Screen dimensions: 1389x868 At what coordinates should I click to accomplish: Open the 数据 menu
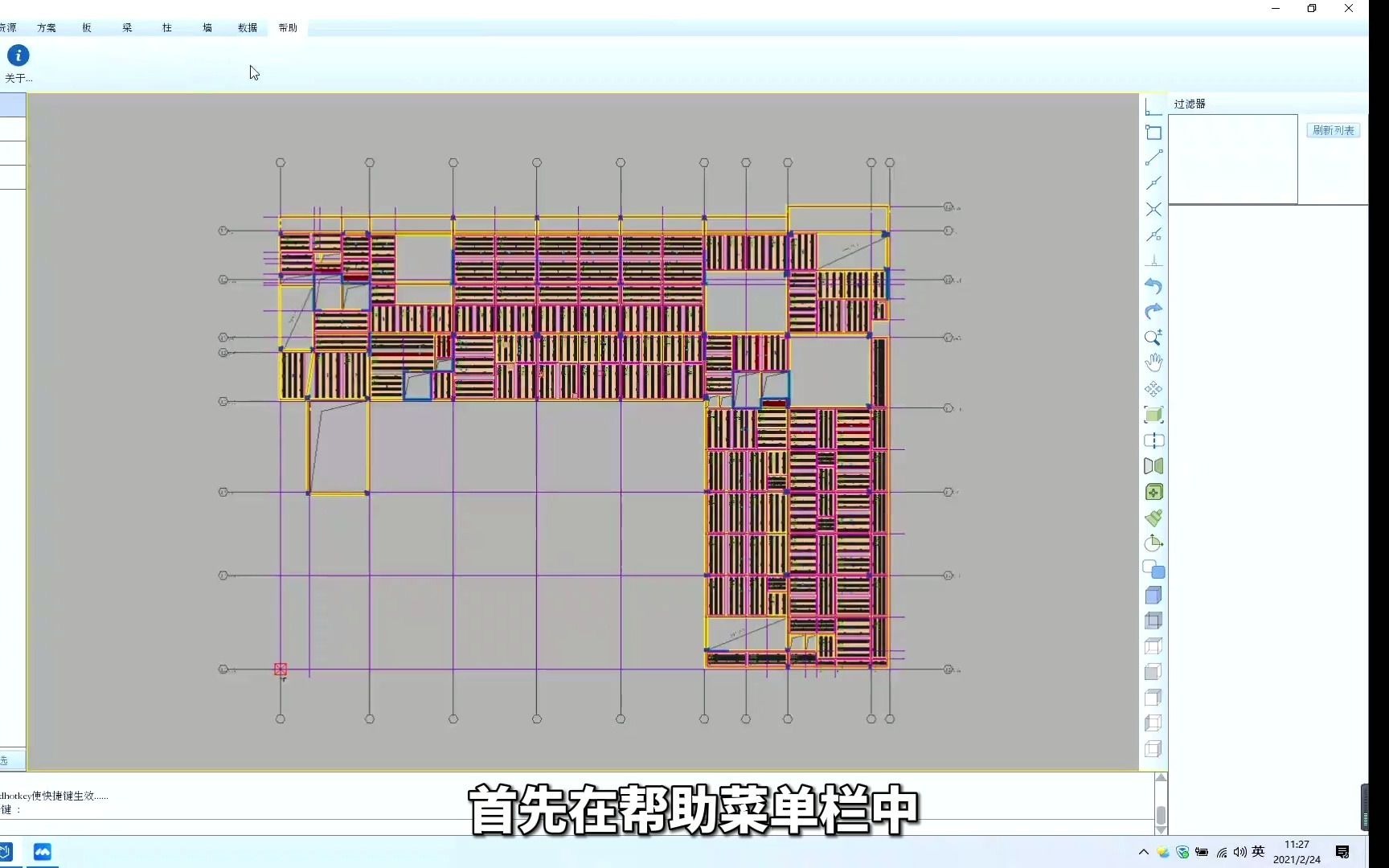[248, 27]
